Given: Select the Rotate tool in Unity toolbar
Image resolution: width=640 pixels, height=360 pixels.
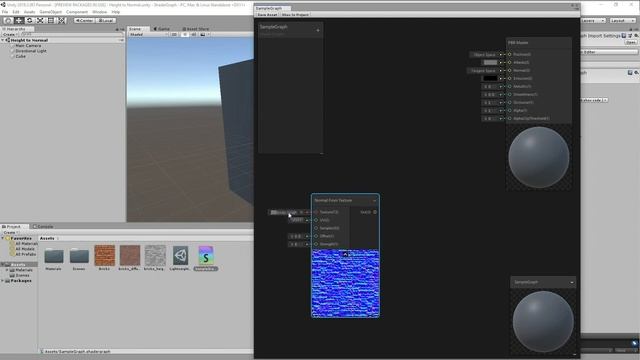Looking at the screenshot, I should click(29, 20).
